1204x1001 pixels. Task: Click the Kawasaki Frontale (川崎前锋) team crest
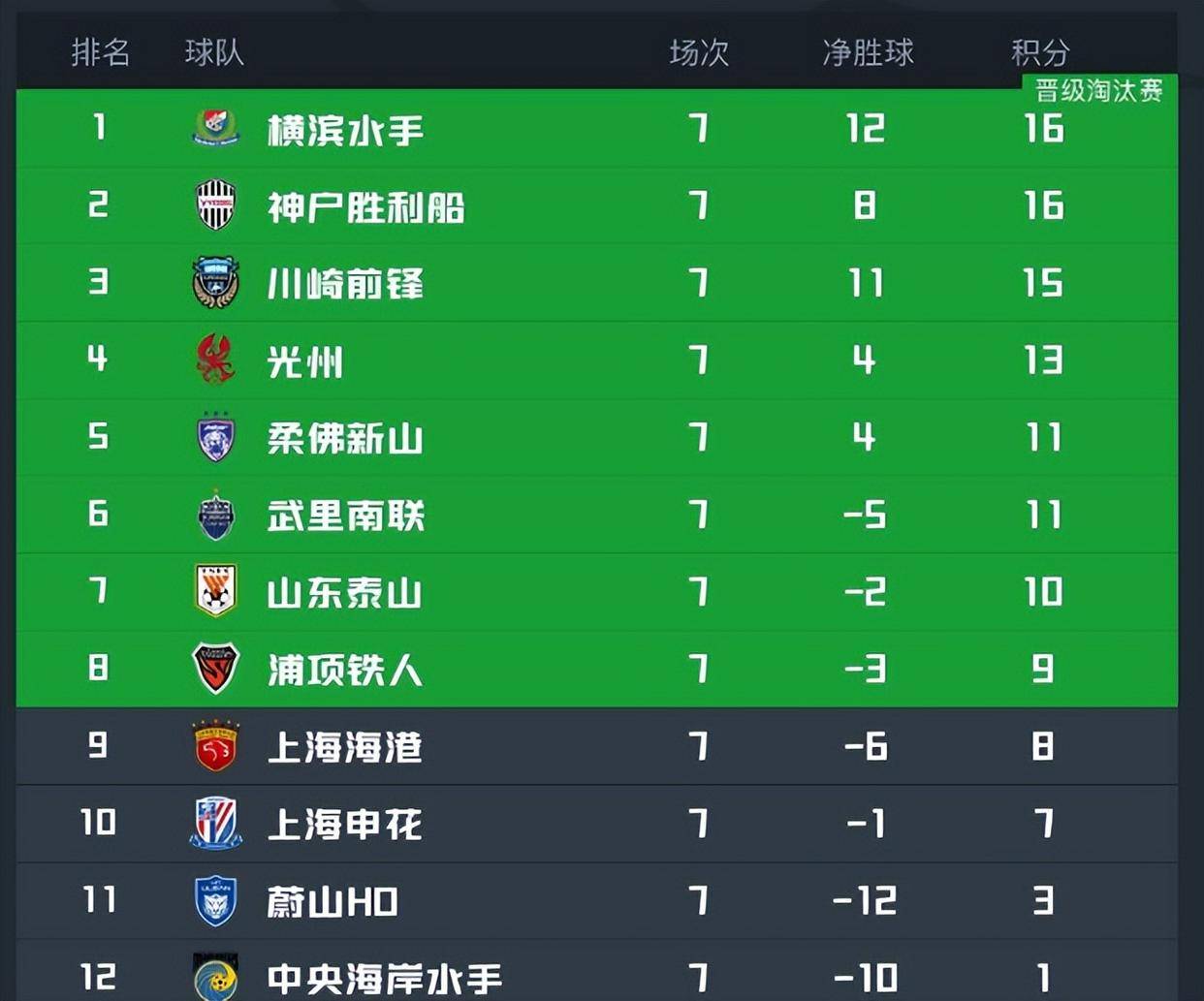click(215, 282)
